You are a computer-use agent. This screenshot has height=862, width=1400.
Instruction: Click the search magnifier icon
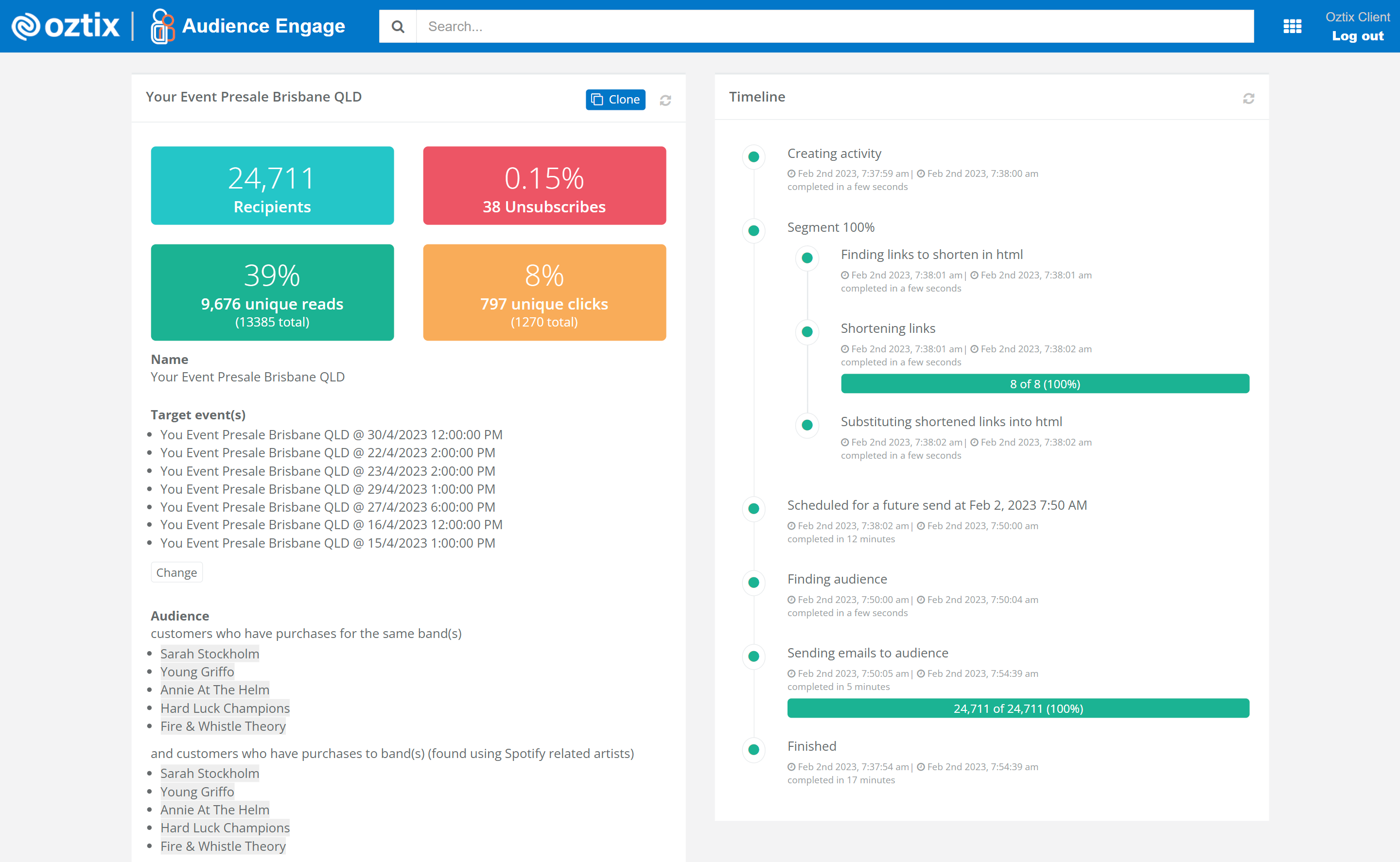click(398, 26)
